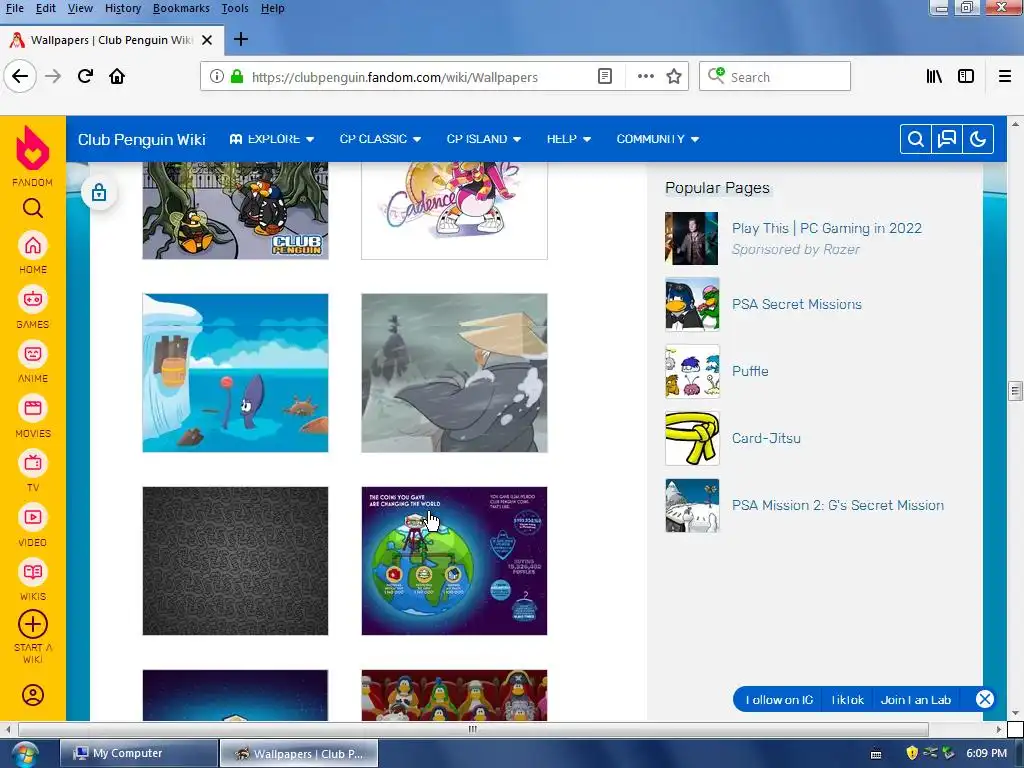
Task: Open the dark gray pattern wallpaper
Action: (x=235, y=560)
